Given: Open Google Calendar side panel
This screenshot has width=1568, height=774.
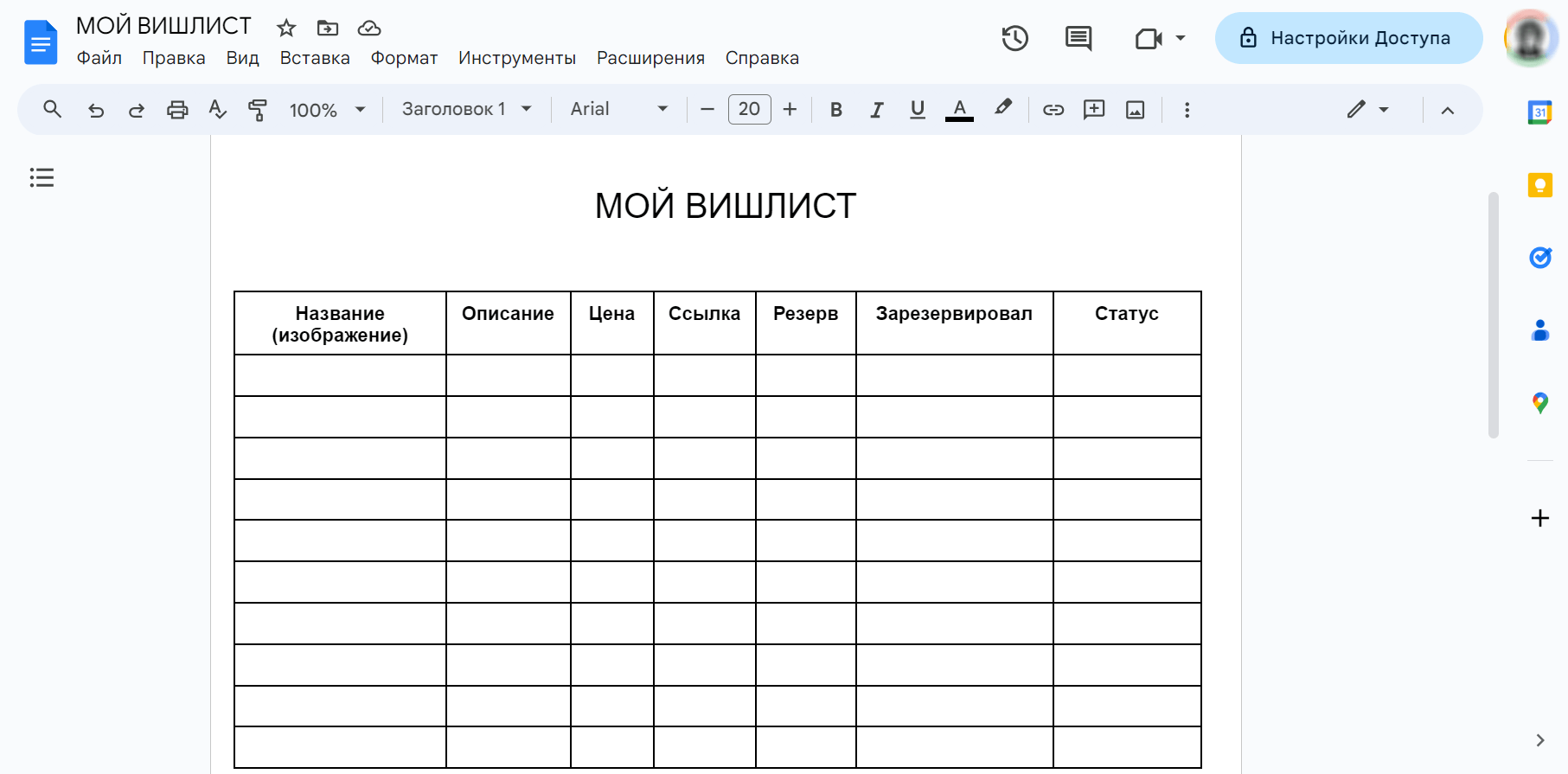Looking at the screenshot, I should 1540,112.
